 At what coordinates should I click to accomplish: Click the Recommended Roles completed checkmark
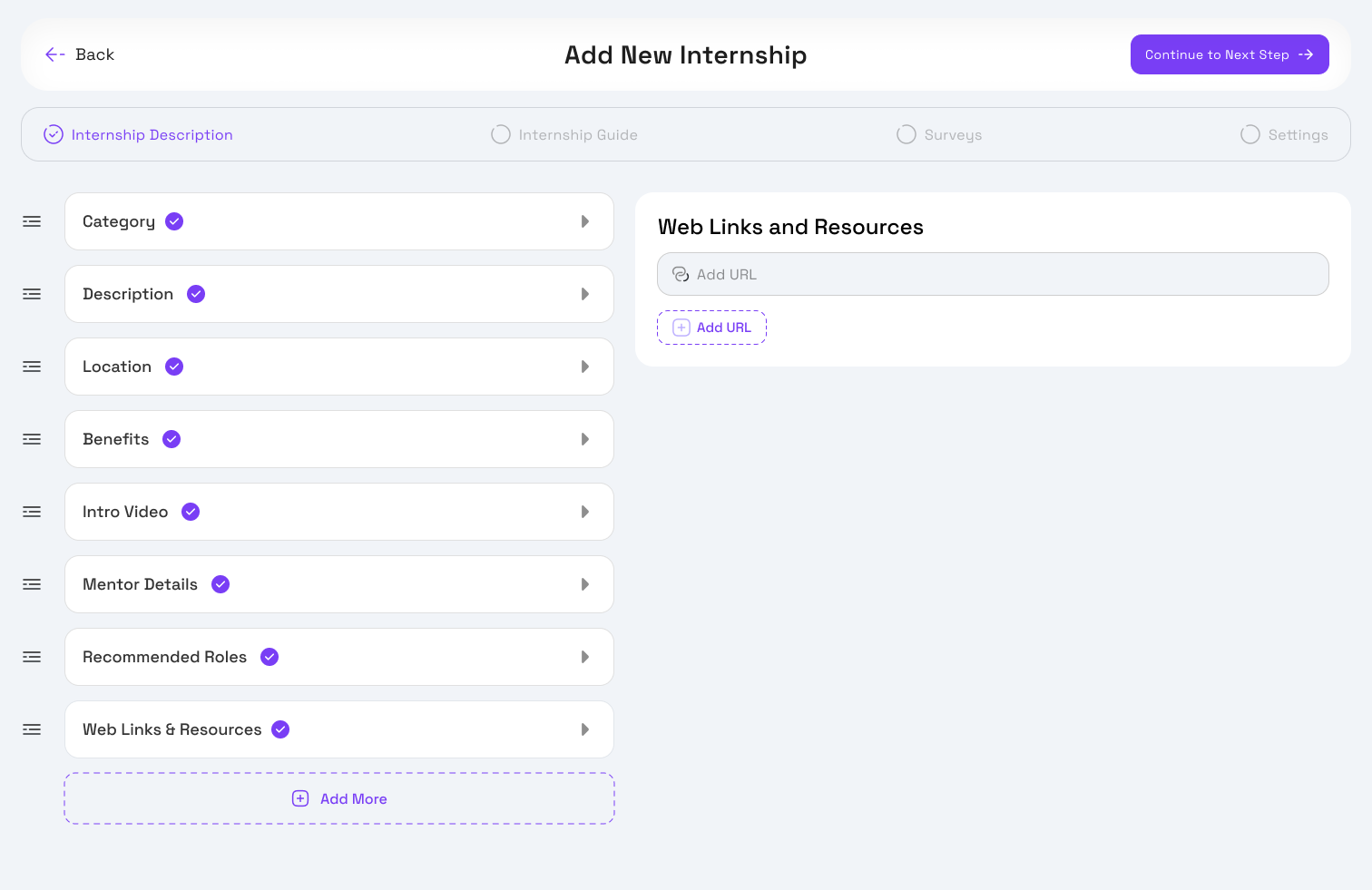coord(269,657)
